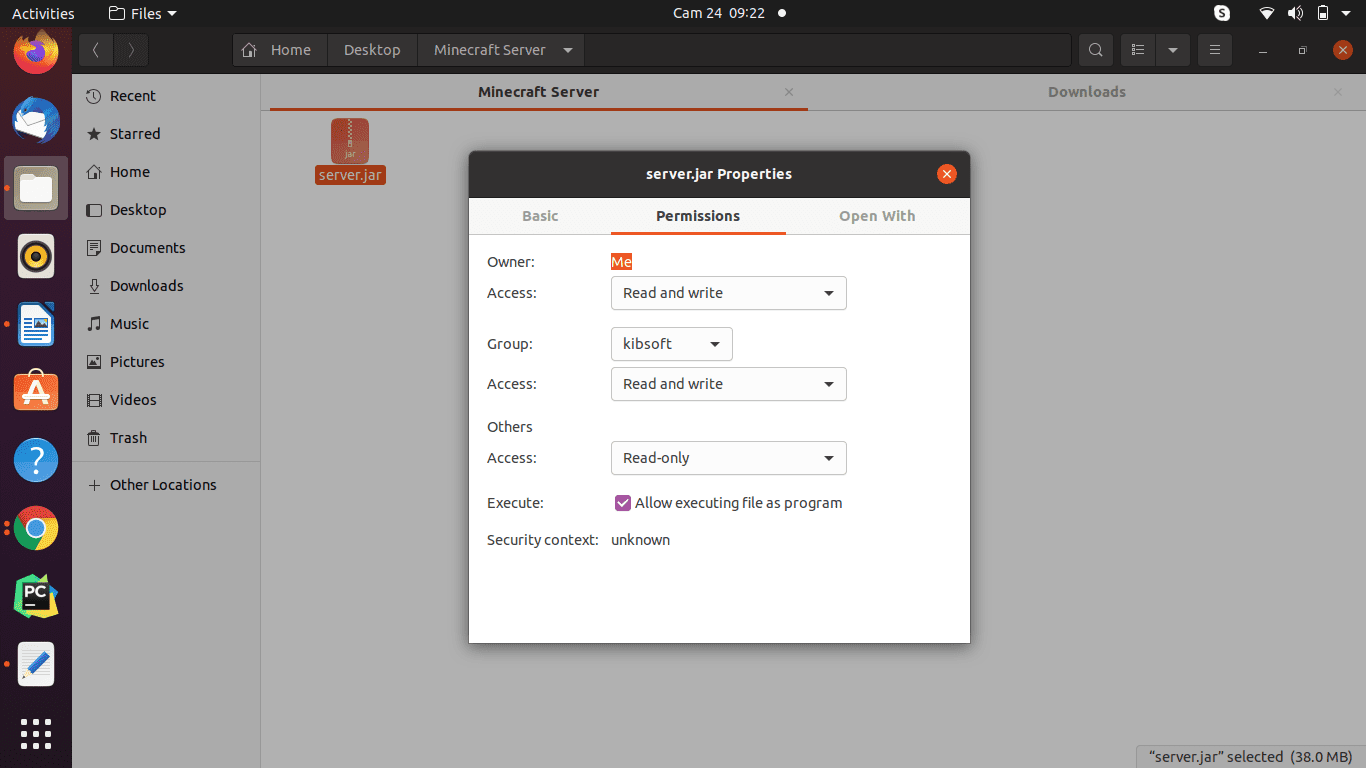Open Ubuntu Software from the dock

[36, 392]
